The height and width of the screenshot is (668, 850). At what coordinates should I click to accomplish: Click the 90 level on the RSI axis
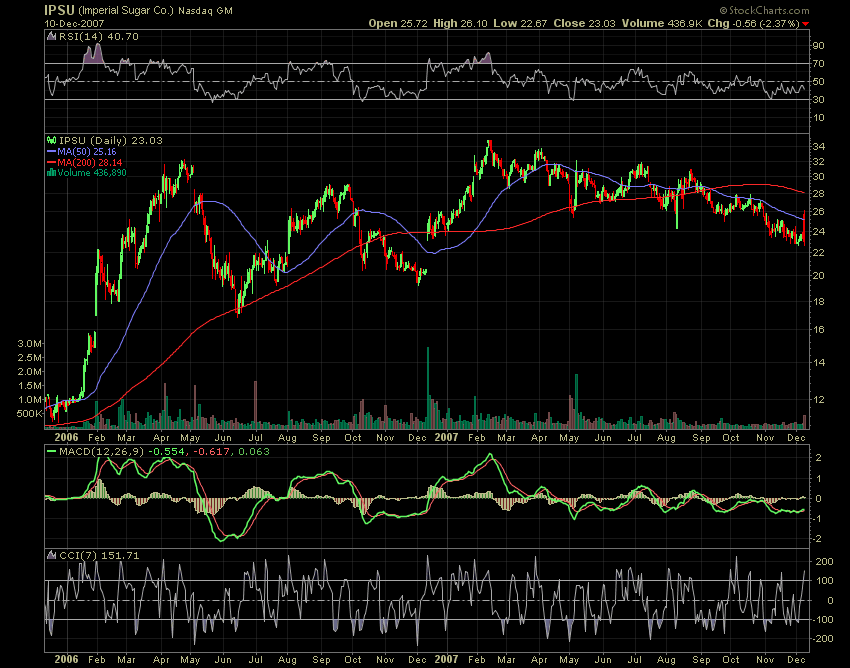819,46
